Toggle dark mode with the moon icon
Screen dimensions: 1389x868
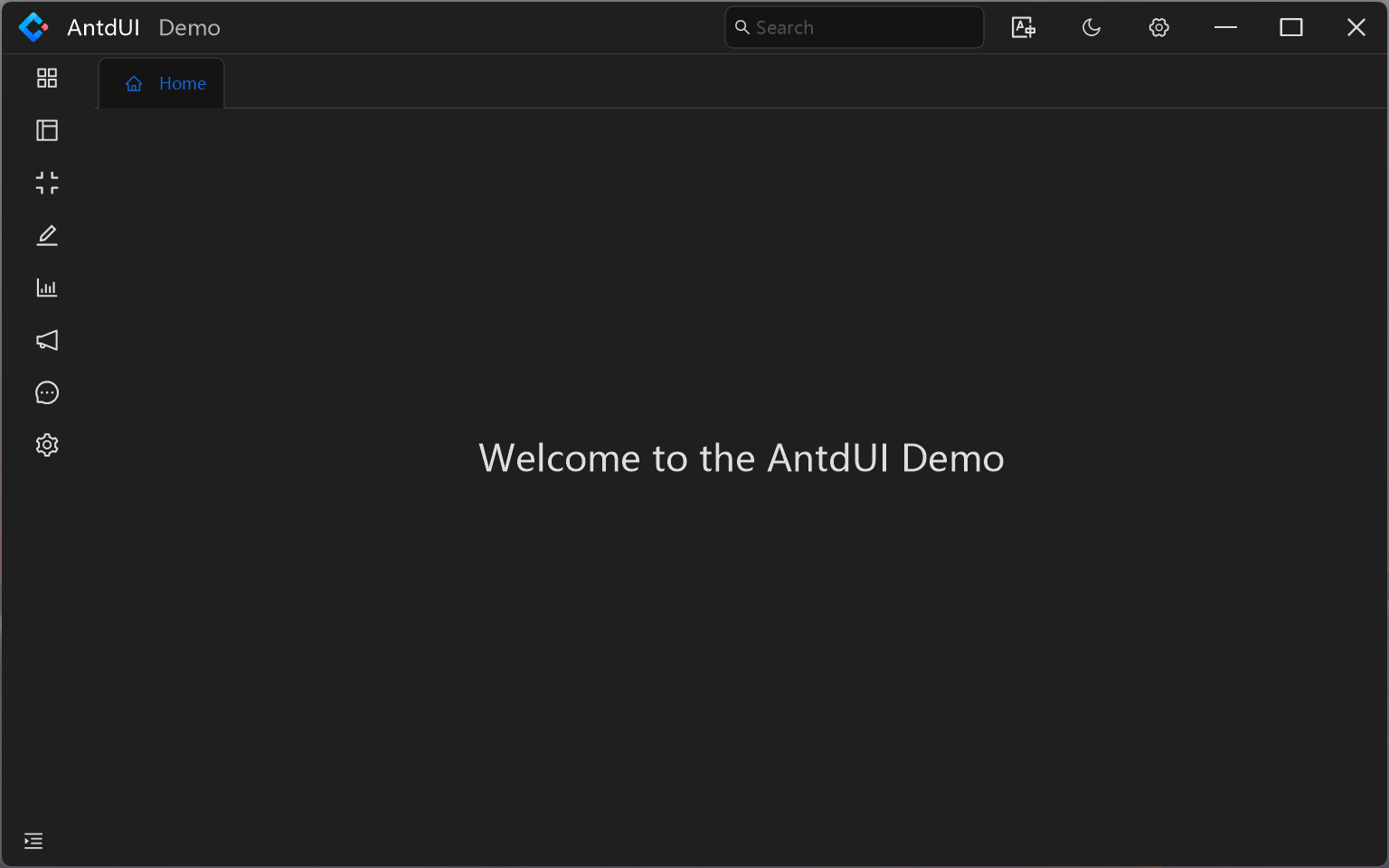coord(1091,28)
